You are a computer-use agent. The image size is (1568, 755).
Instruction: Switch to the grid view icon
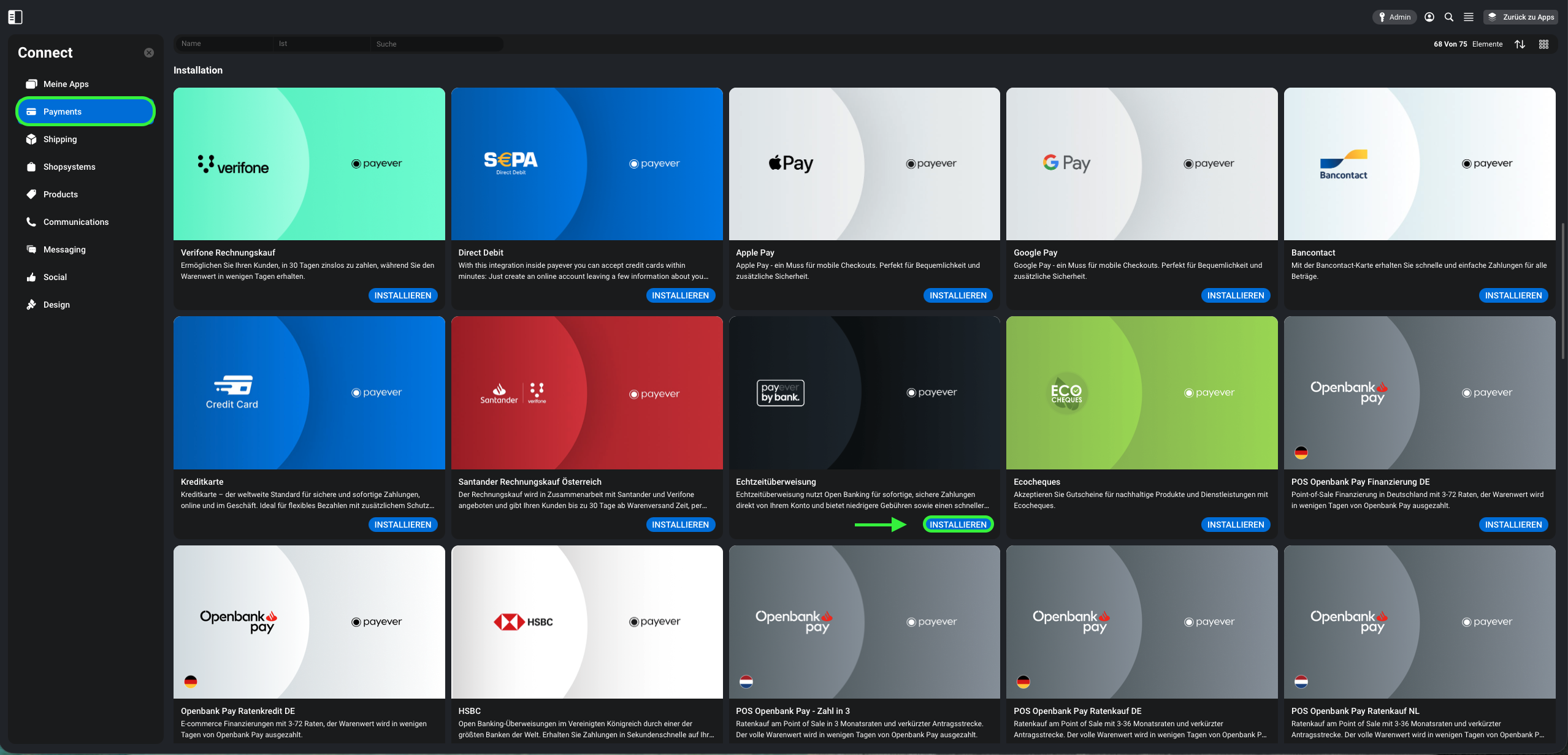(x=1544, y=44)
